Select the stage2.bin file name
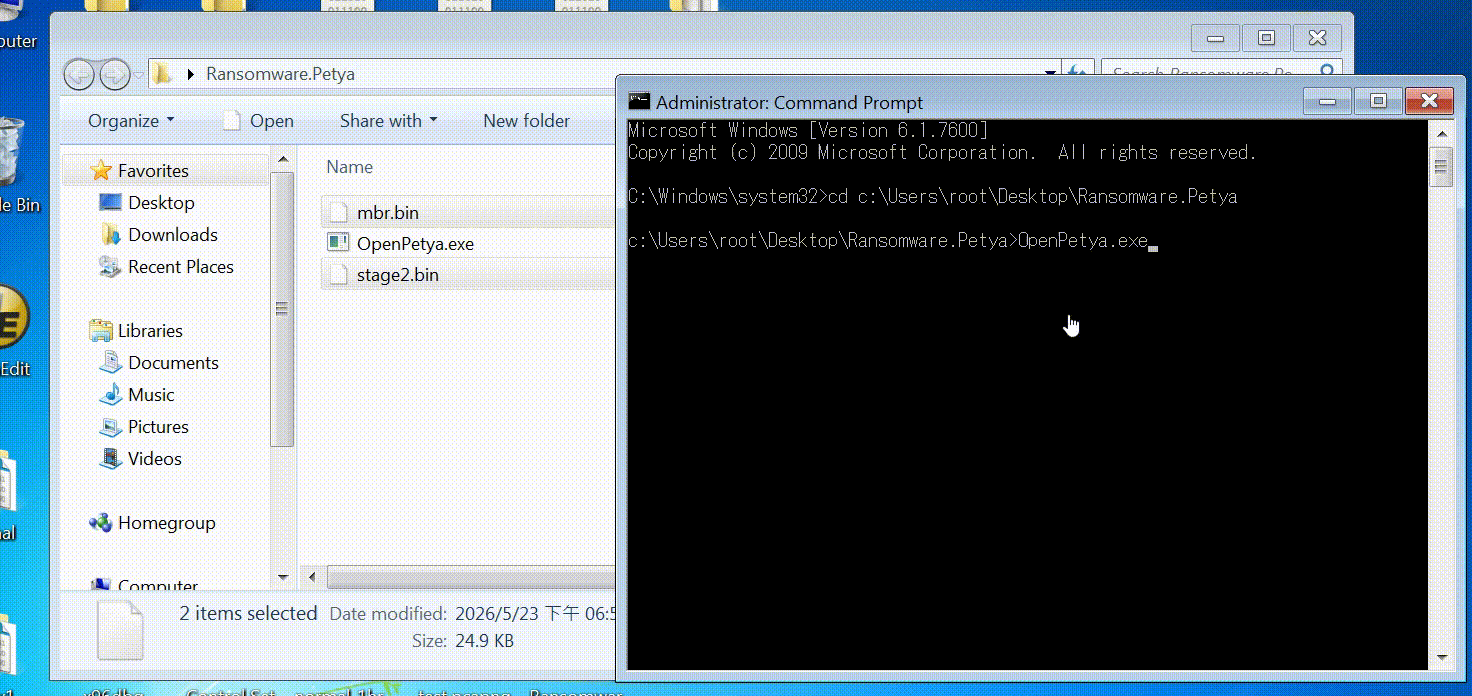This screenshot has height=696, width=1472. tap(397, 274)
